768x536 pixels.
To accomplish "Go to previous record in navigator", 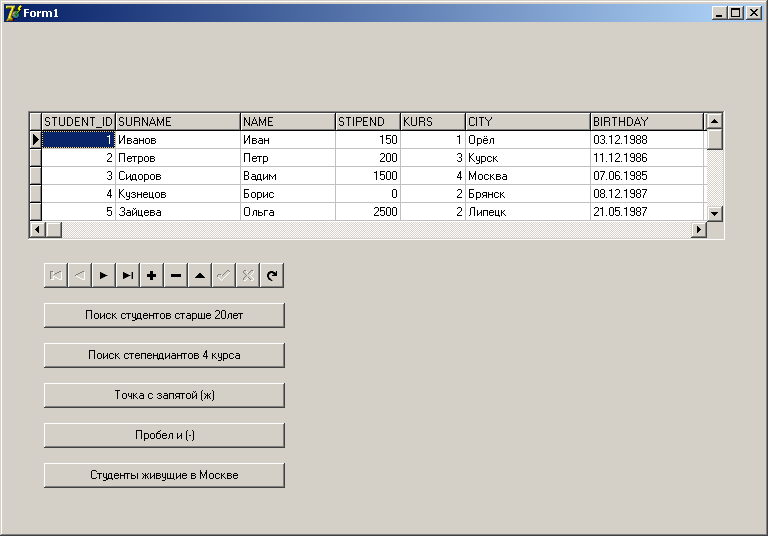I will (x=80, y=275).
